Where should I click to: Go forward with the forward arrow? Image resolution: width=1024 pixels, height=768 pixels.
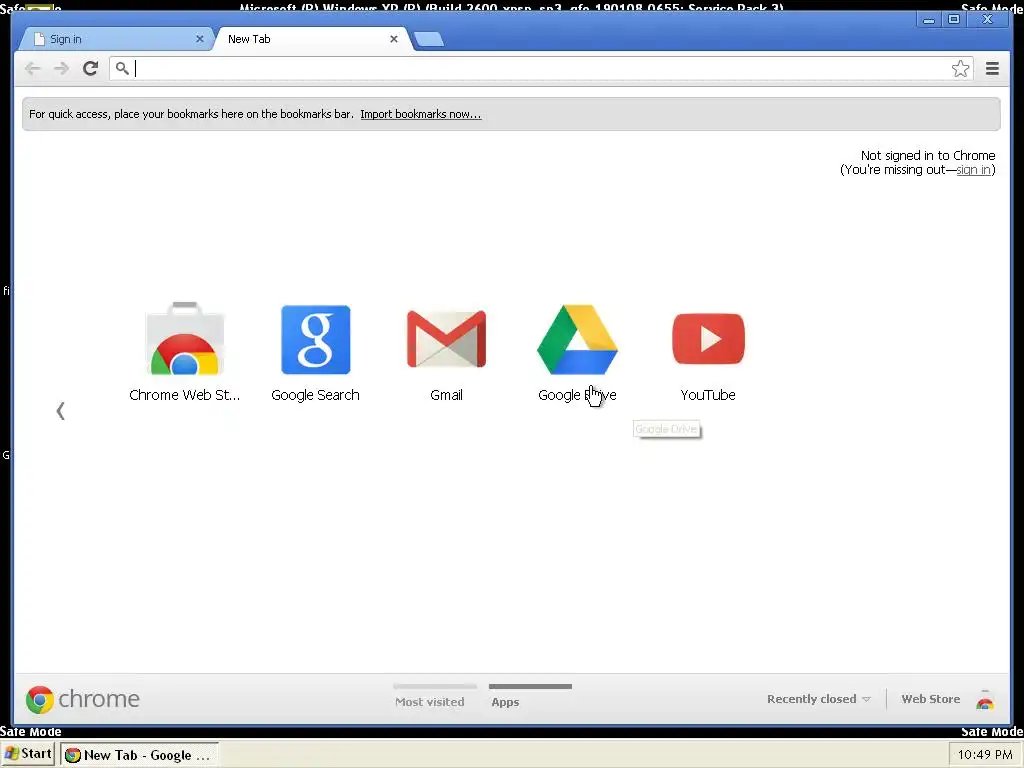[x=61, y=69]
